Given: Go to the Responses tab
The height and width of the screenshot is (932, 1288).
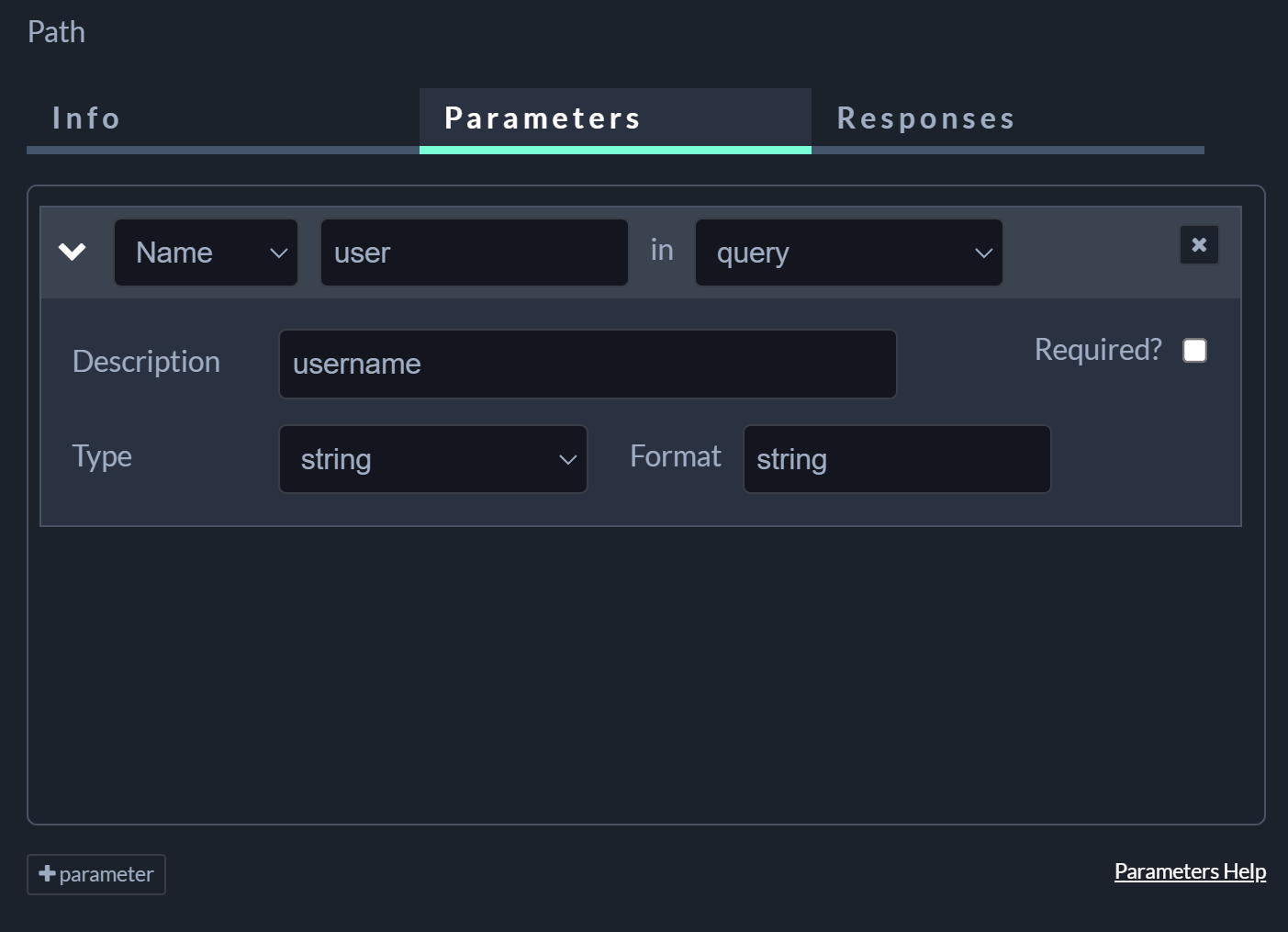Looking at the screenshot, I should pos(925,118).
